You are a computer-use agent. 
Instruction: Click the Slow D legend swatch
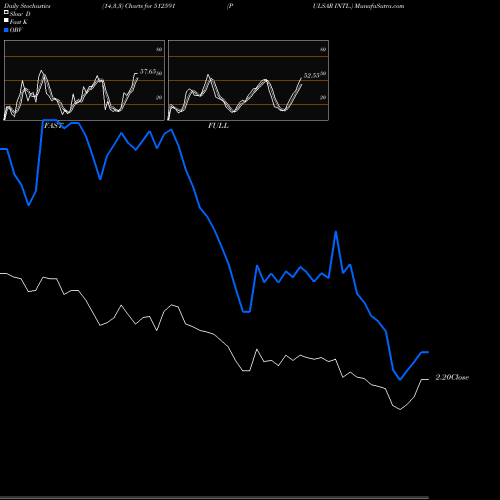point(6,12)
